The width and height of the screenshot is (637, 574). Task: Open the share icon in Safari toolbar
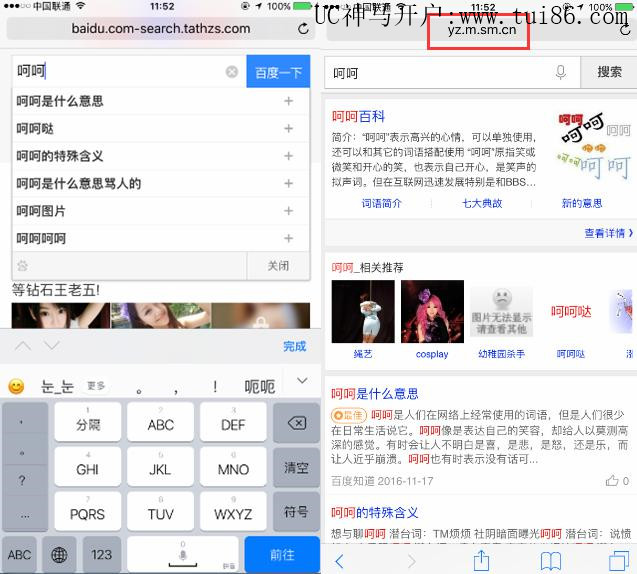pos(481,561)
